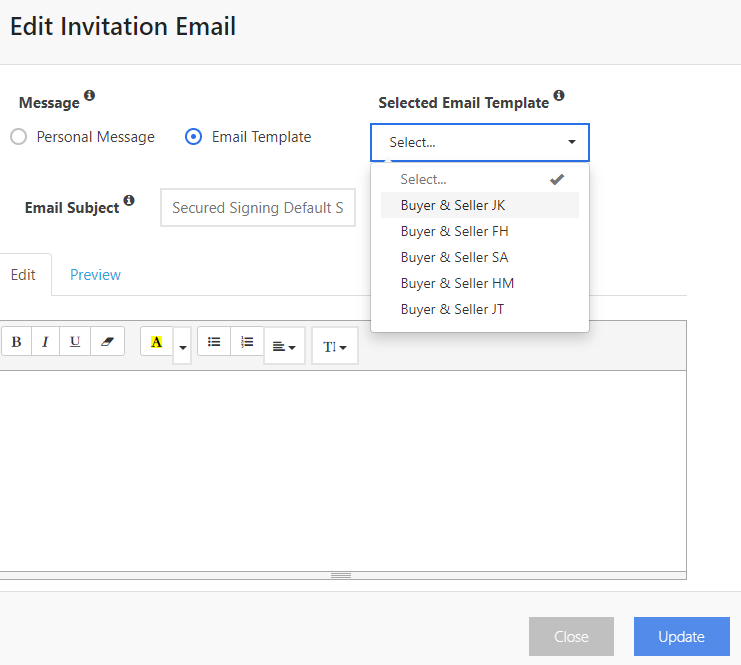Select the Email Template radio button
The image size is (741, 665).
coord(194,137)
